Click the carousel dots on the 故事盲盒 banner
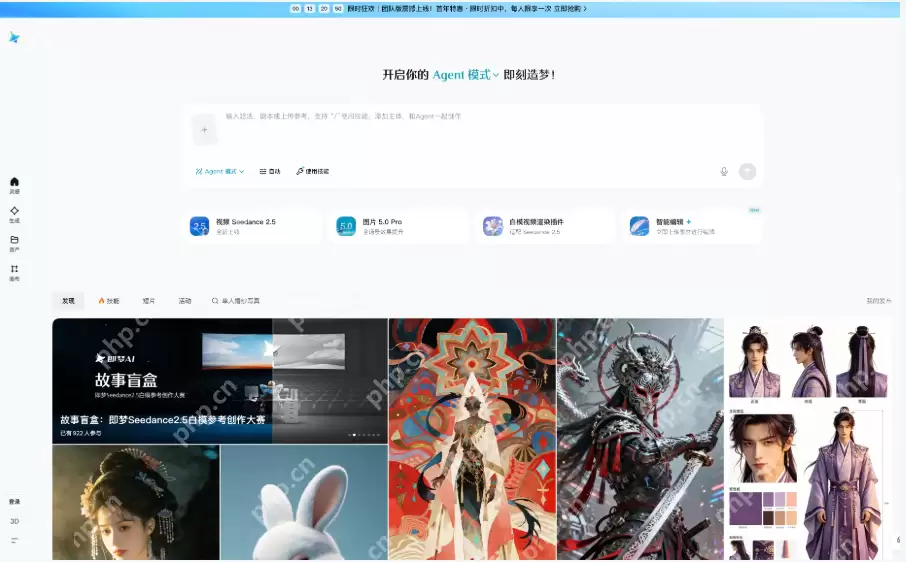The width and height of the screenshot is (906, 562). 364,434
